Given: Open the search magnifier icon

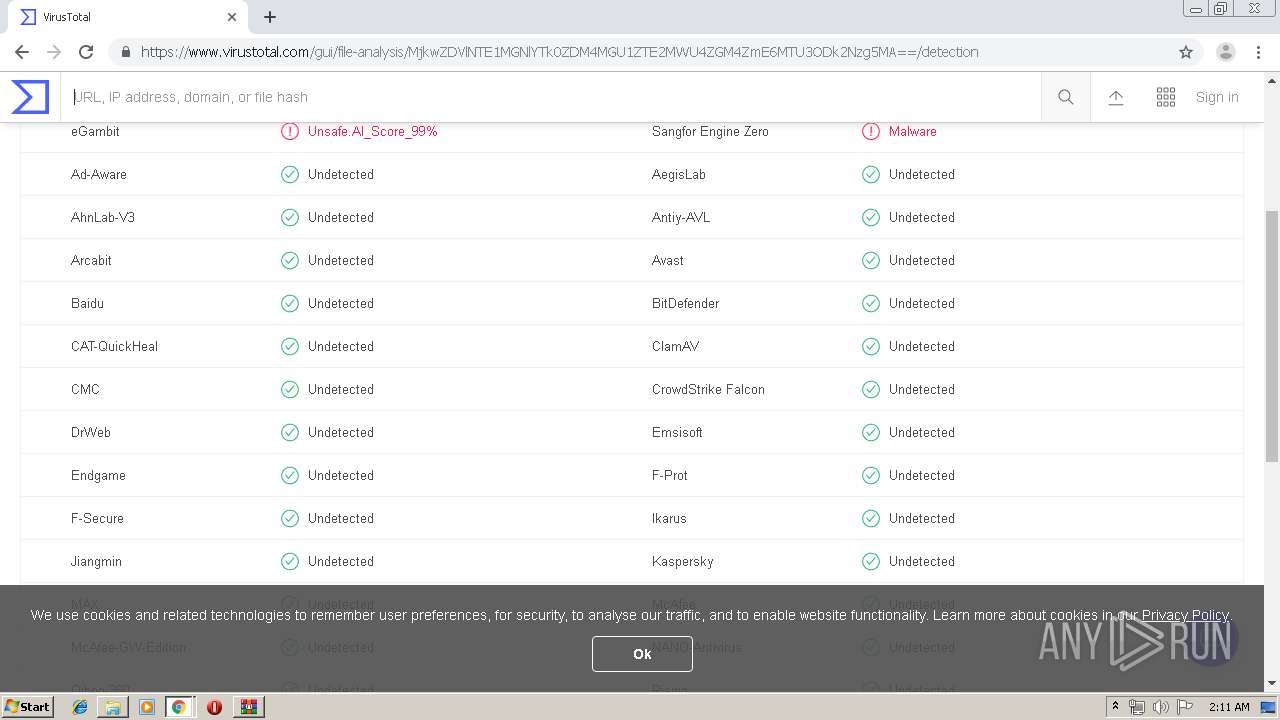Looking at the screenshot, I should (x=1066, y=97).
